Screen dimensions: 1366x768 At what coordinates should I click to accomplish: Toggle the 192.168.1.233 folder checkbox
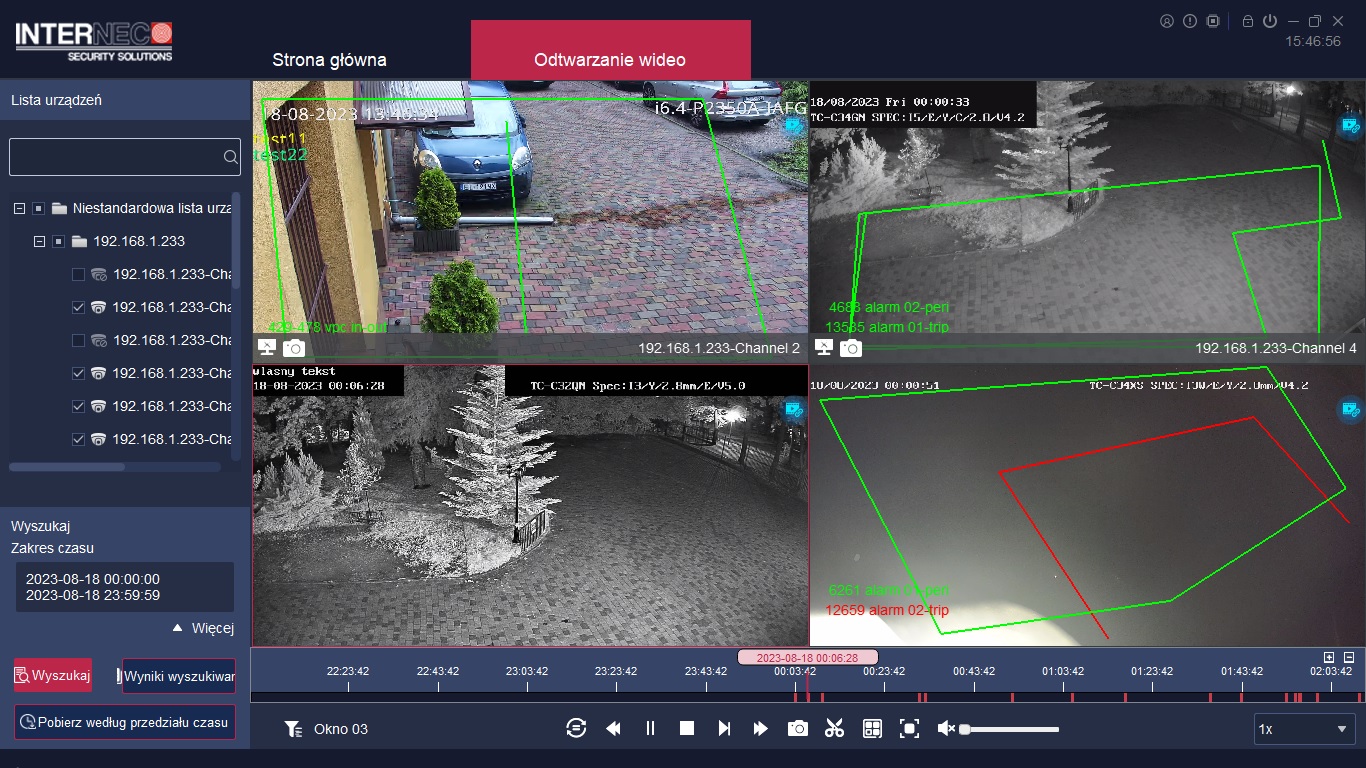(58, 241)
